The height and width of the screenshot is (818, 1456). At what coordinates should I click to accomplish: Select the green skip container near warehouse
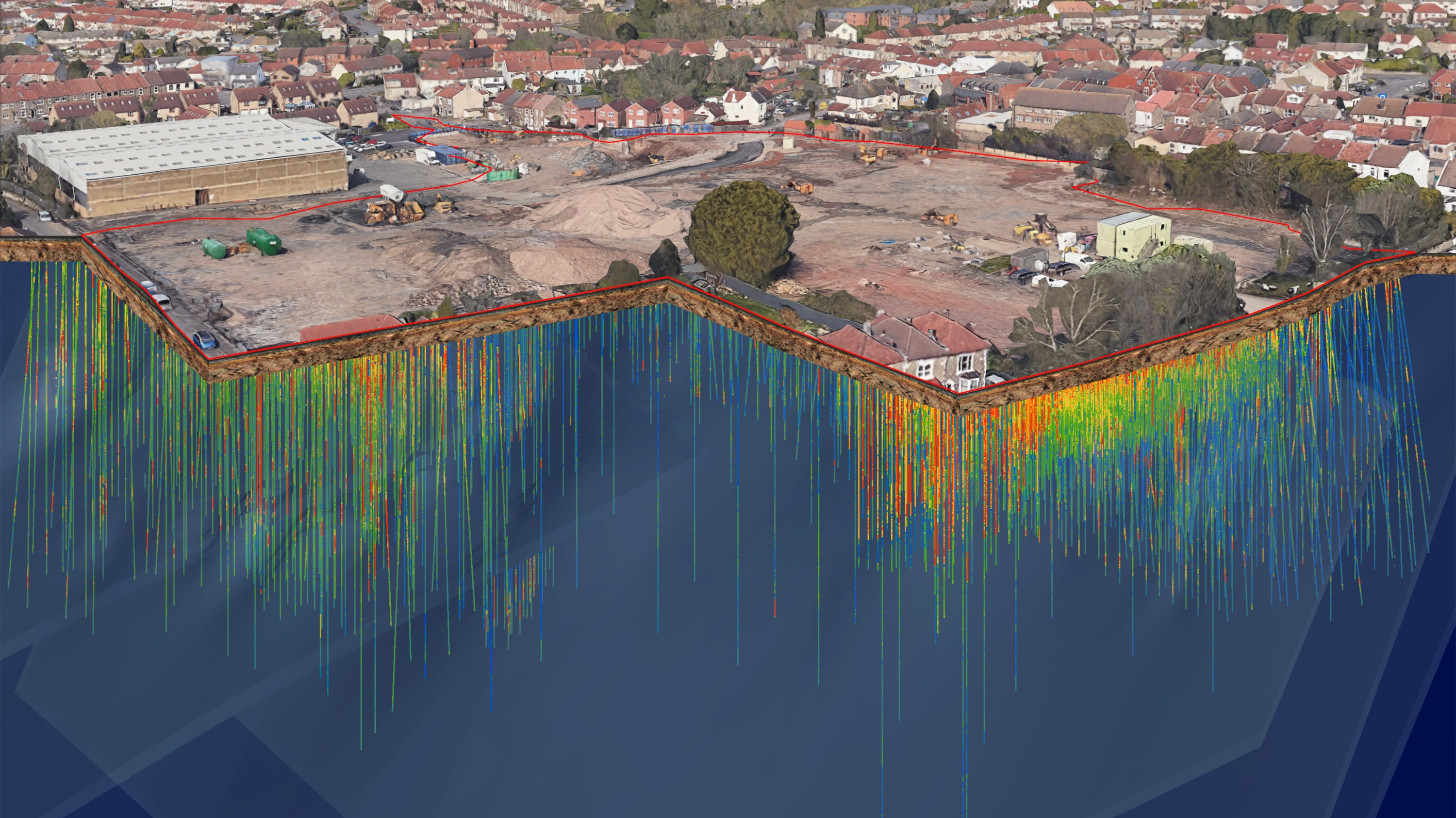(502, 174)
